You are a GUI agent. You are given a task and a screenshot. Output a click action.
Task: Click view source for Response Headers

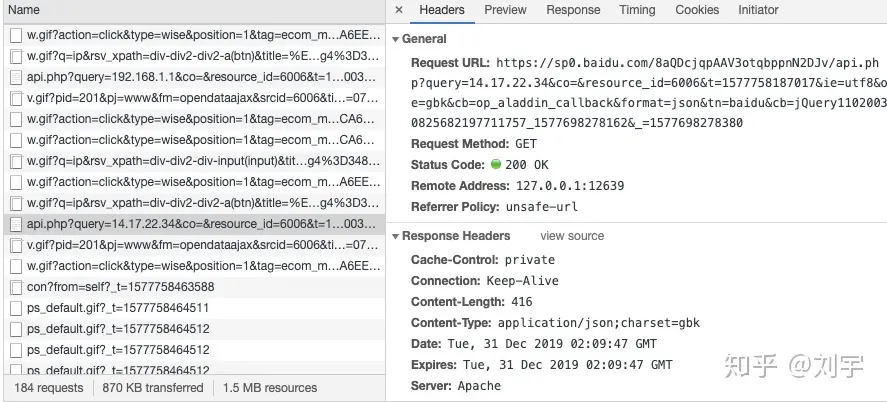tap(572, 236)
